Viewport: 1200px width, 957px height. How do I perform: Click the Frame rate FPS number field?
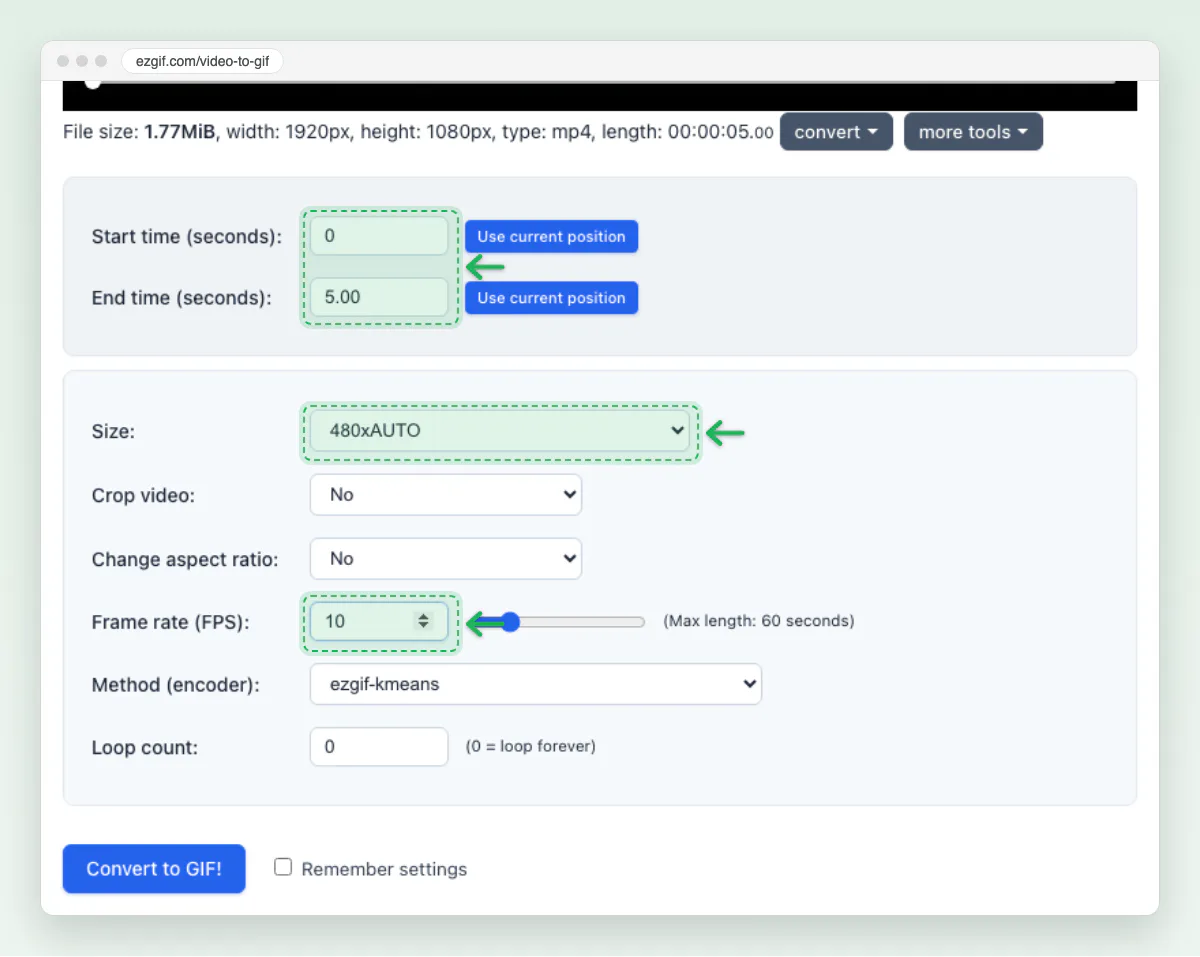(379, 621)
